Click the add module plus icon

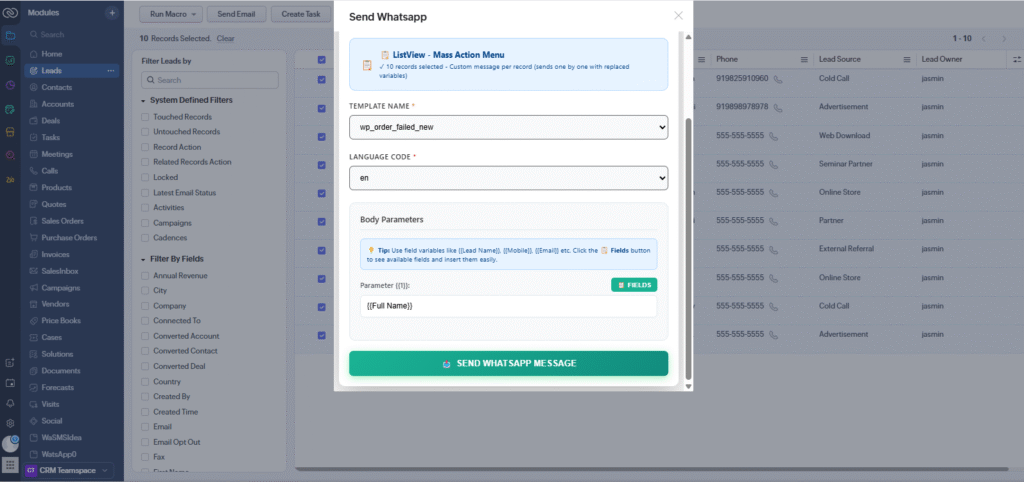pos(112,13)
